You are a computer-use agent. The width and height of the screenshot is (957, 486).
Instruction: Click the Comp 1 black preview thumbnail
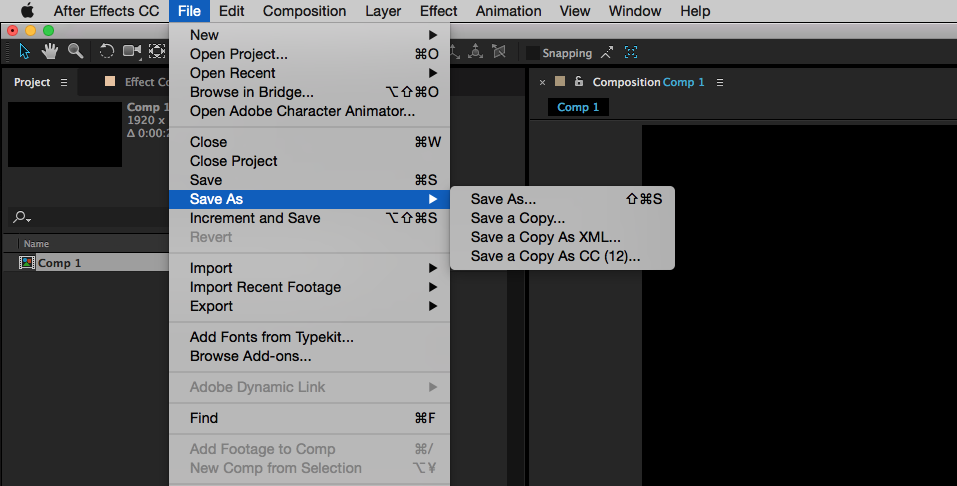click(x=65, y=134)
